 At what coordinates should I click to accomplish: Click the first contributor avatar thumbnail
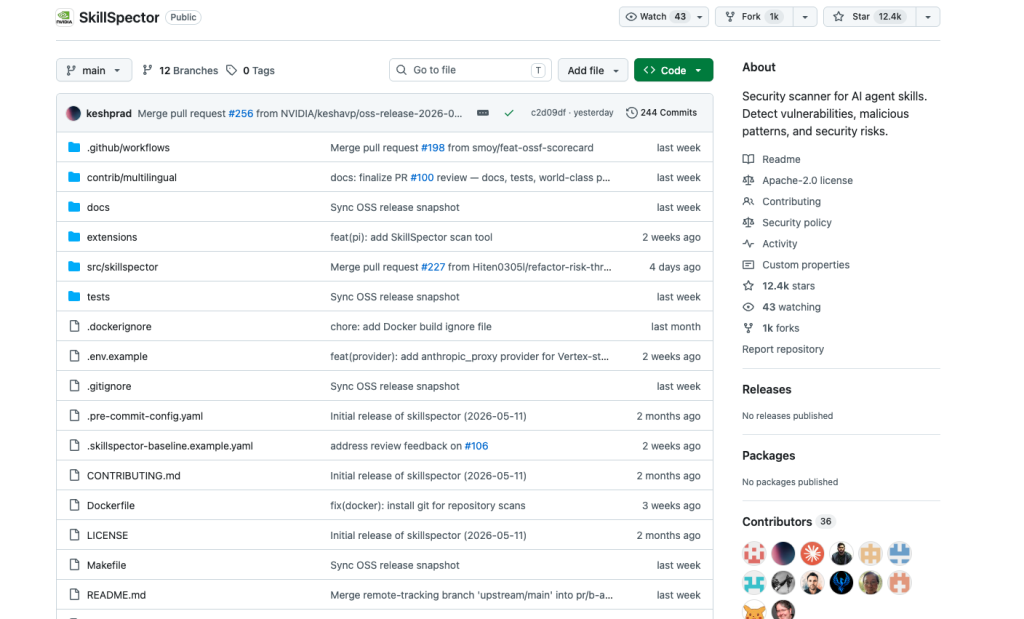click(x=754, y=553)
